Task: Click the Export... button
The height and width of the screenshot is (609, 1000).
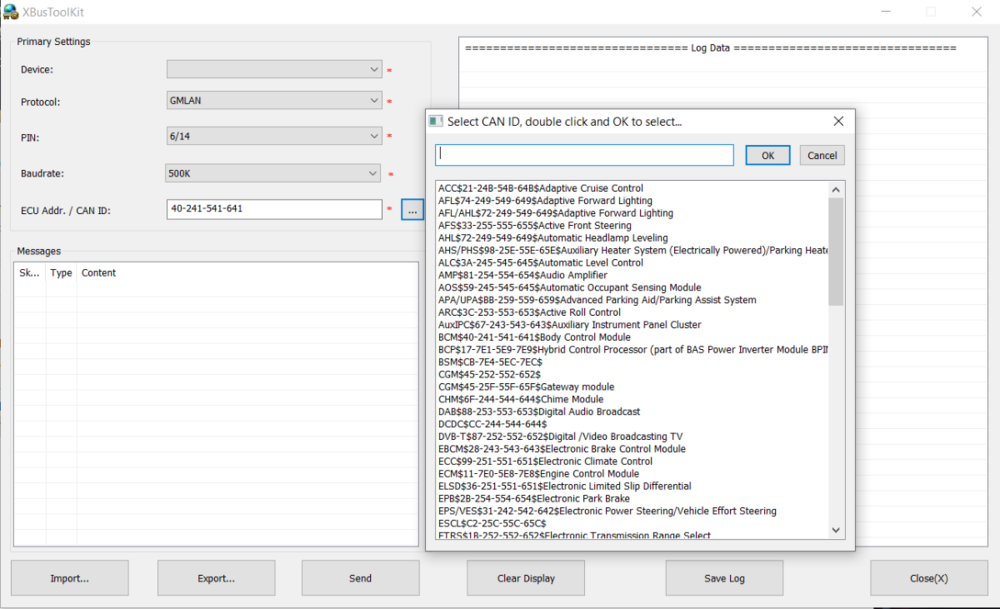Action: point(216,578)
